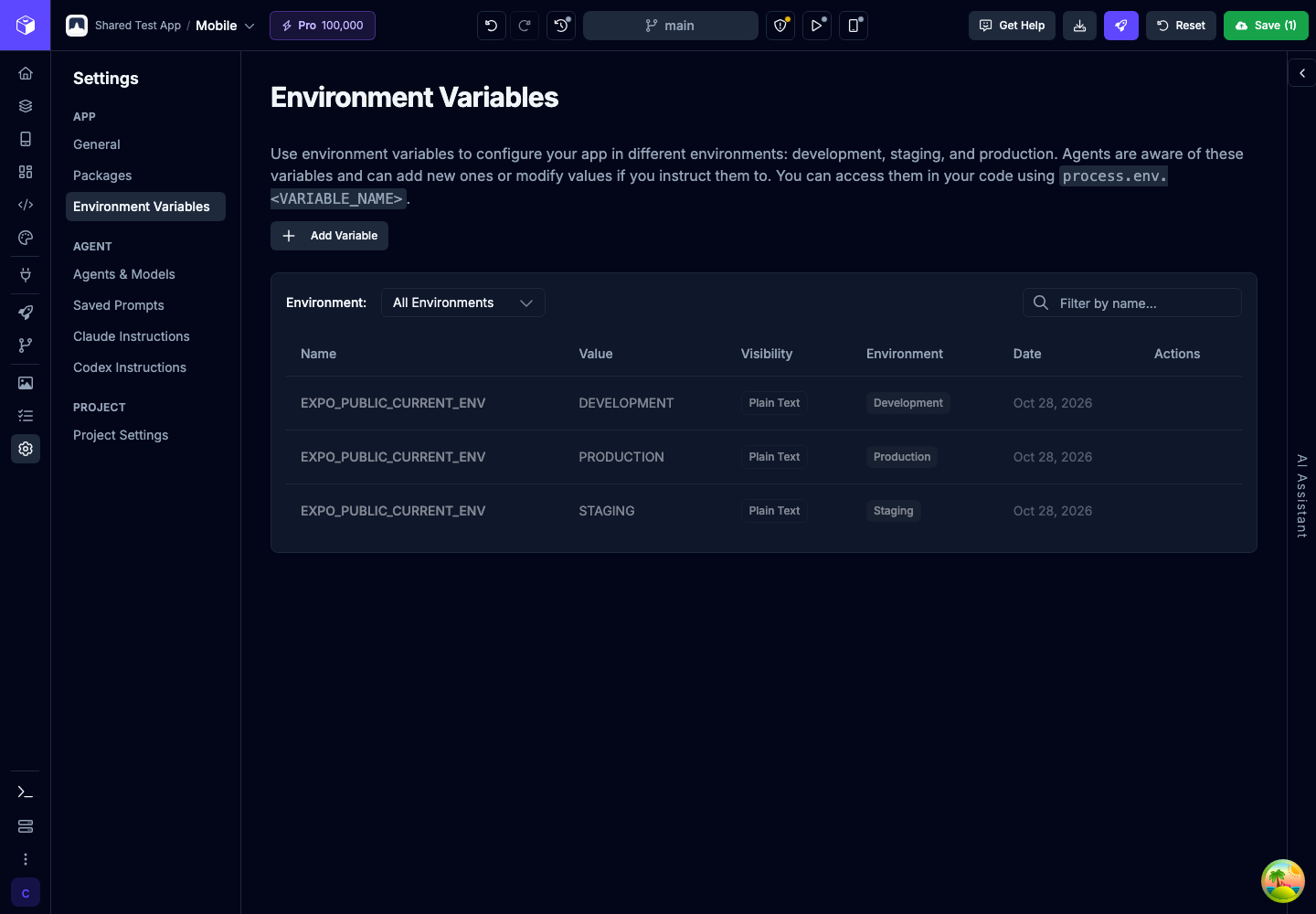Expand the Mobile project dropdown
The height and width of the screenshot is (914, 1316).
click(x=225, y=26)
